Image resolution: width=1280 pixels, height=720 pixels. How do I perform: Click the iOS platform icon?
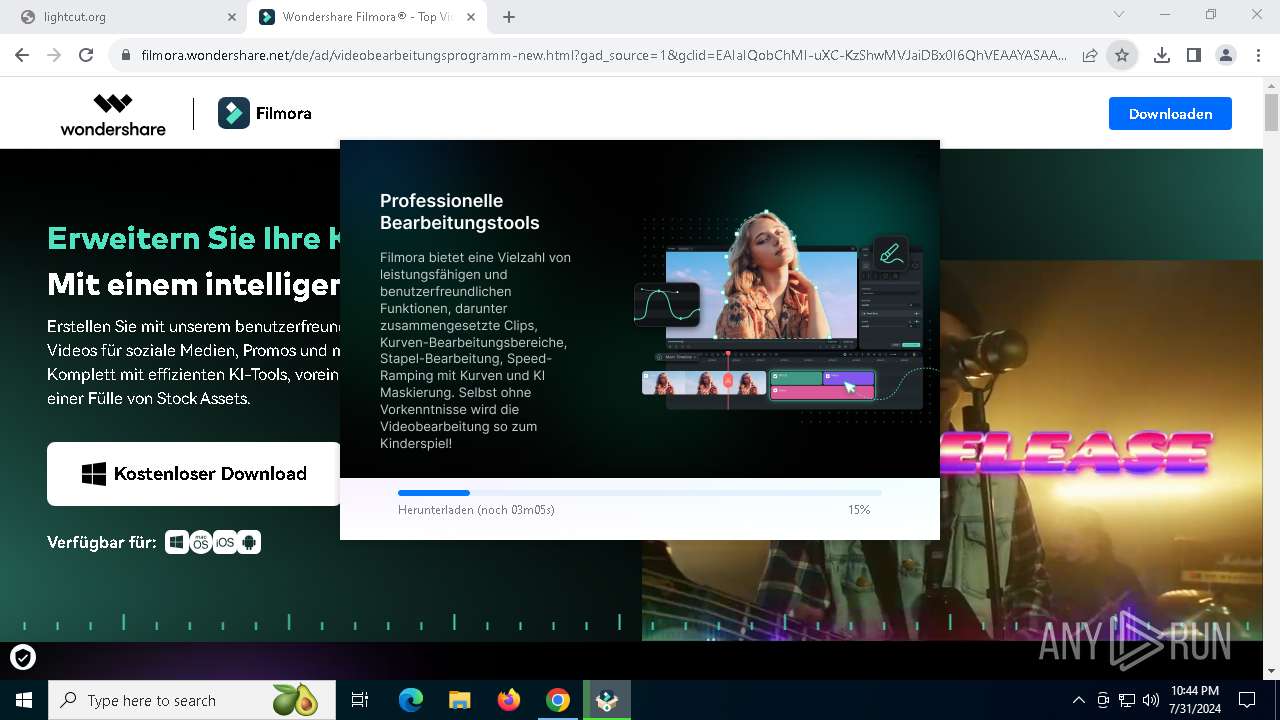pos(225,542)
